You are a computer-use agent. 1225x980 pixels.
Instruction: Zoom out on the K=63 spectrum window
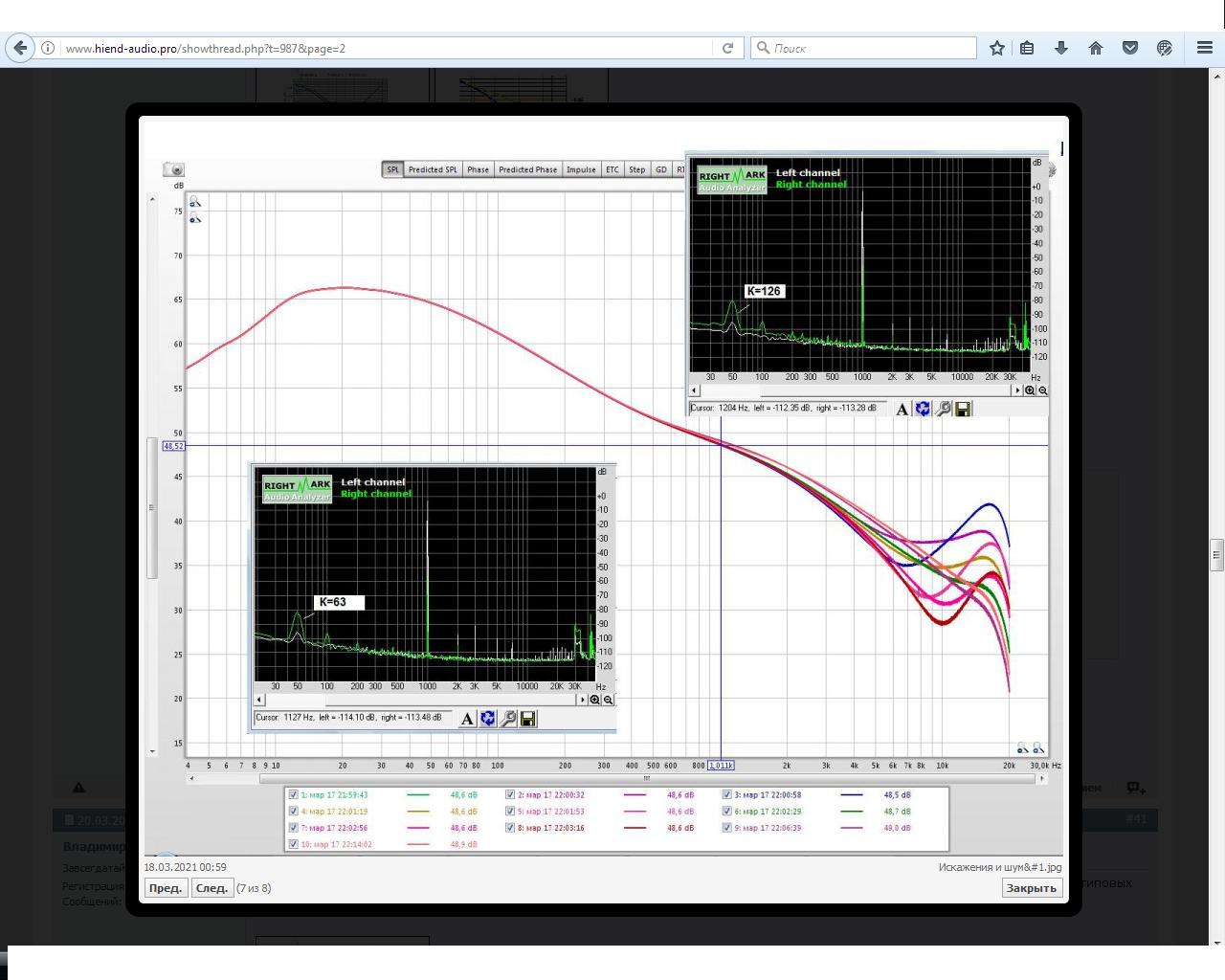608,700
